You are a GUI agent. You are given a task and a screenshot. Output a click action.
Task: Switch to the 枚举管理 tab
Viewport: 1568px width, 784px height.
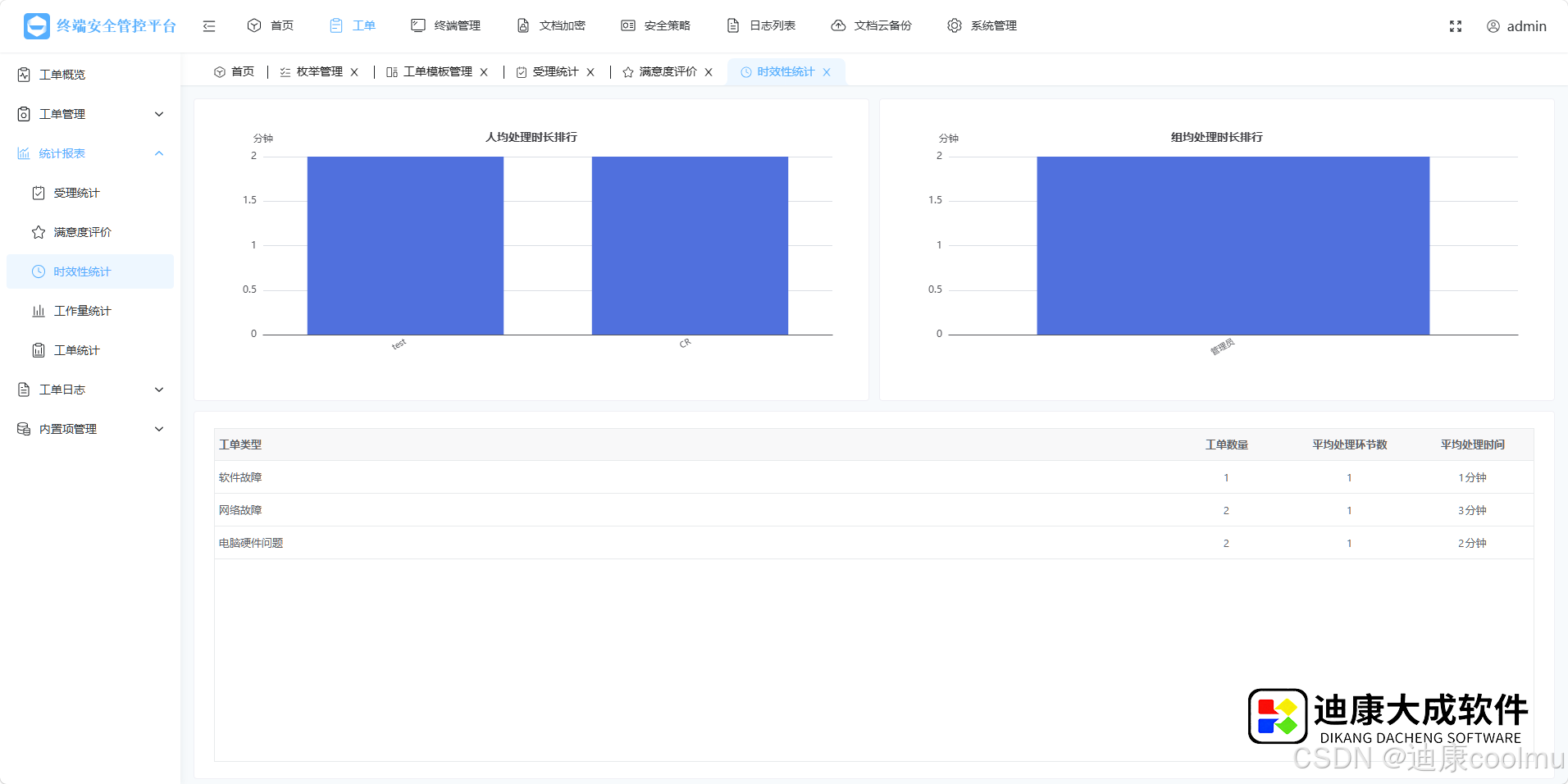pyautogui.click(x=312, y=72)
